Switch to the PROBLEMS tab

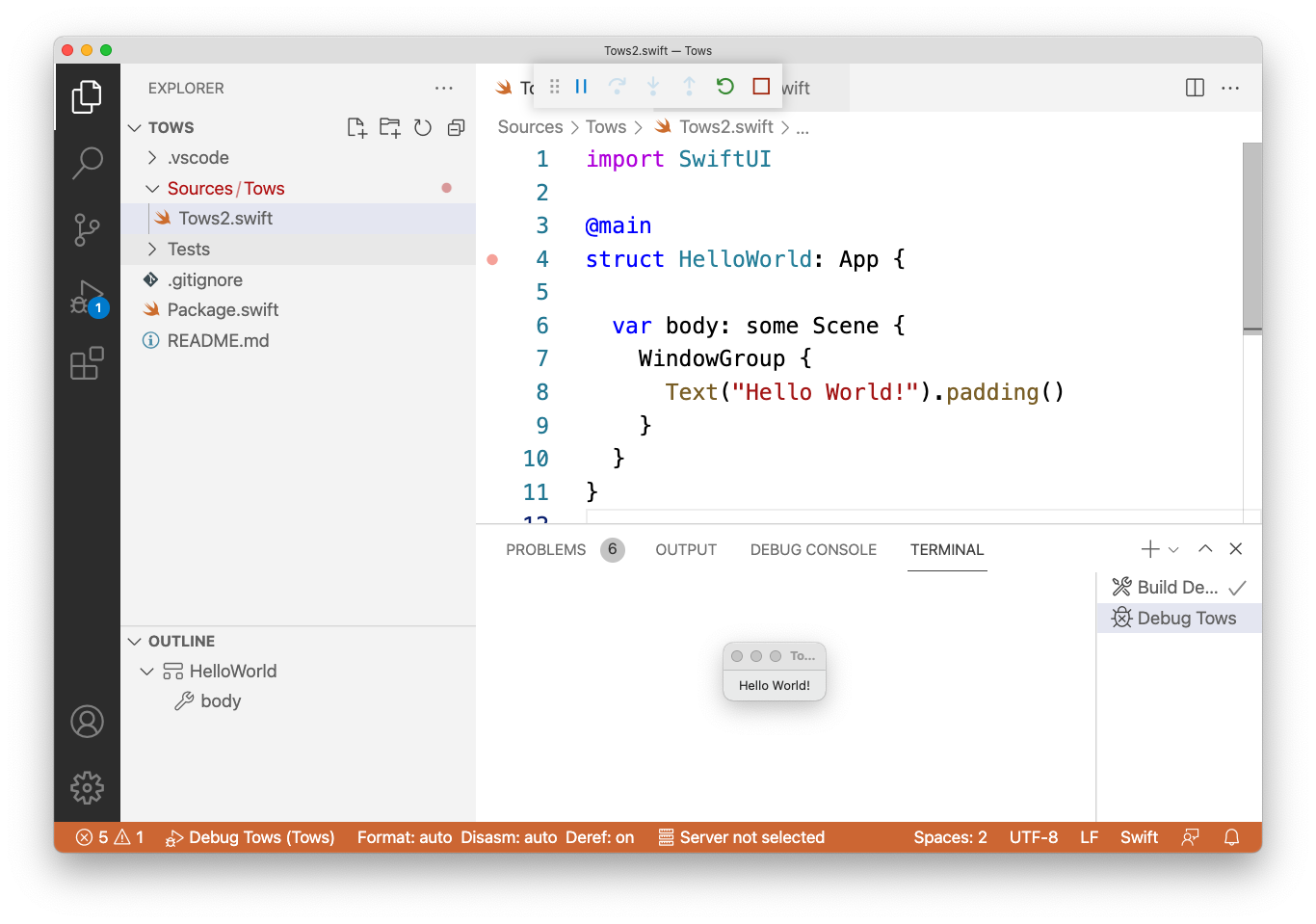coord(546,549)
